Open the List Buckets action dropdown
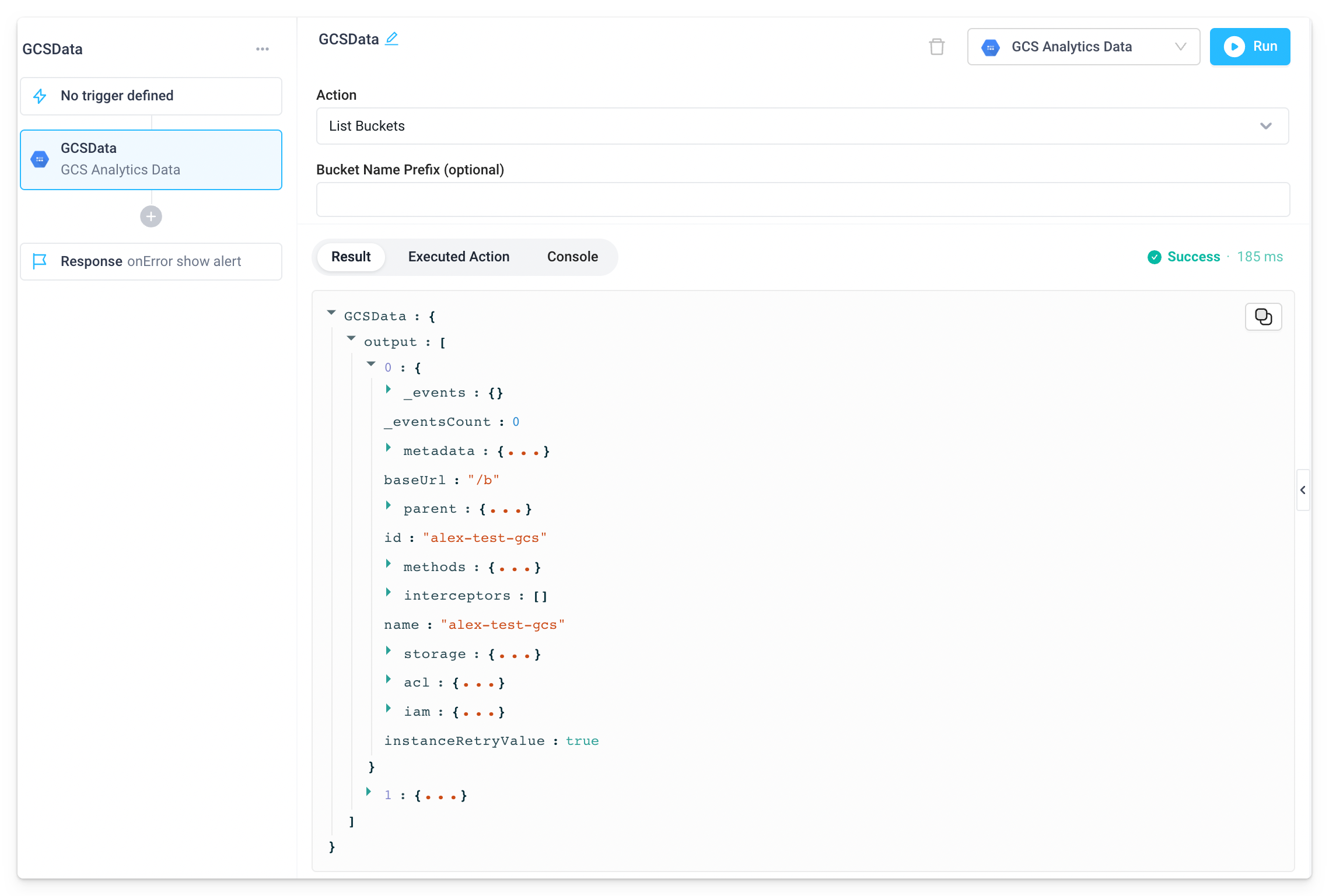Viewport: 1329px width, 896px height. click(802, 126)
